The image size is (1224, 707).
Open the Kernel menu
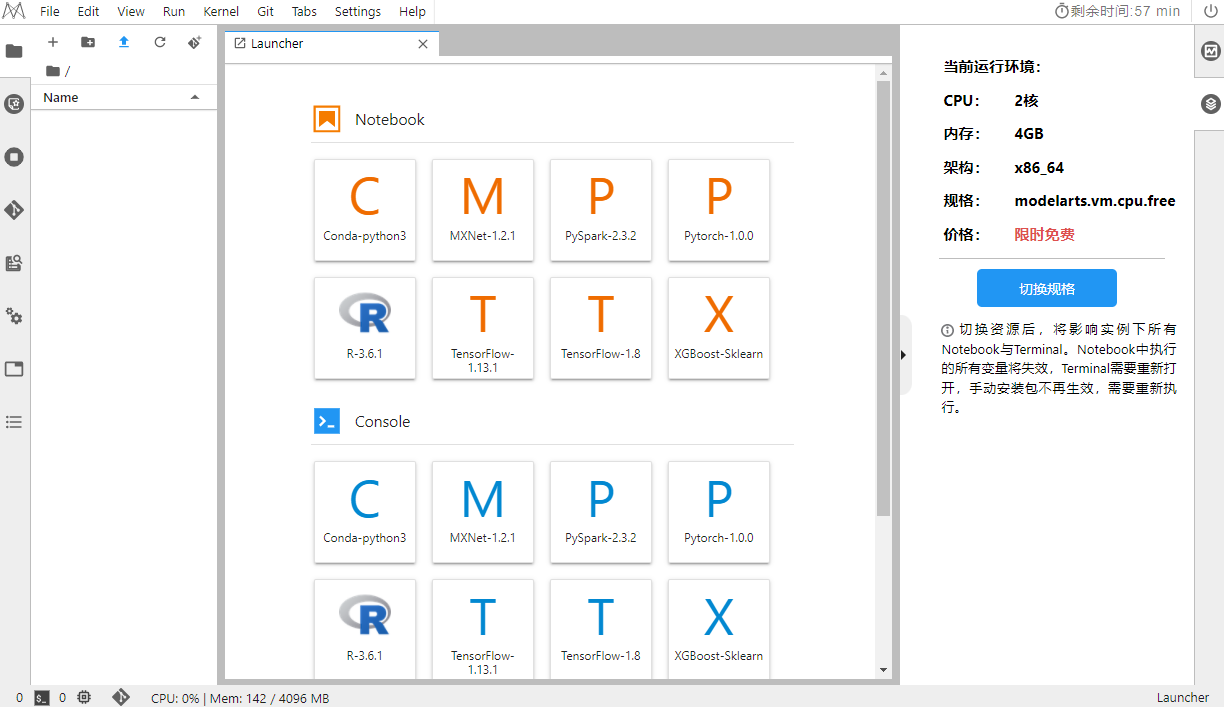[x=221, y=12]
